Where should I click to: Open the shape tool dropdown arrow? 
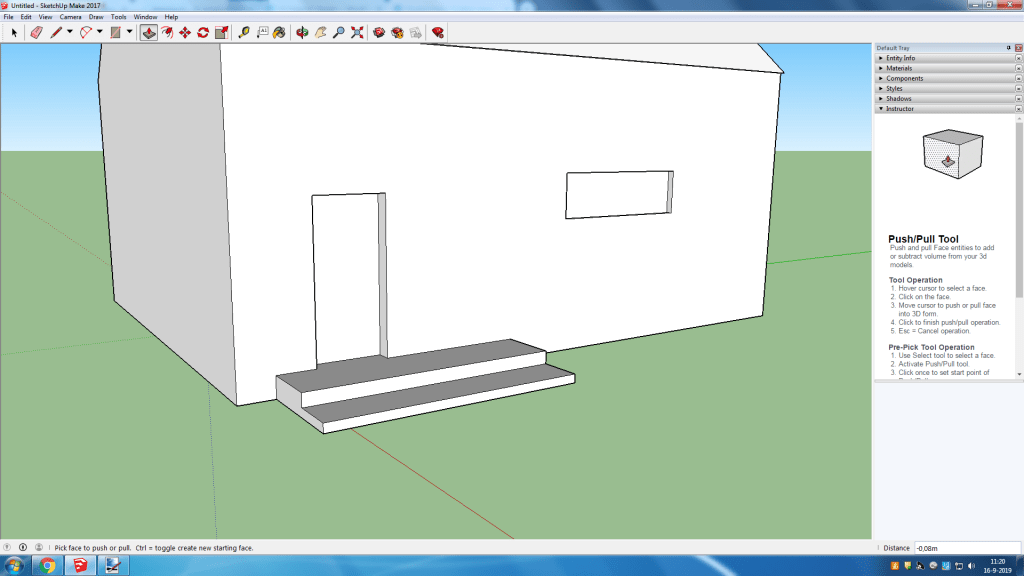point(129,32)
